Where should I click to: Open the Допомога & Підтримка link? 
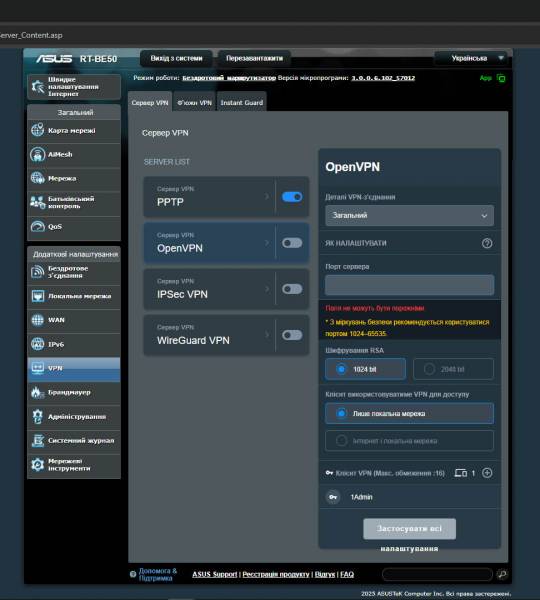coord(158,574)
